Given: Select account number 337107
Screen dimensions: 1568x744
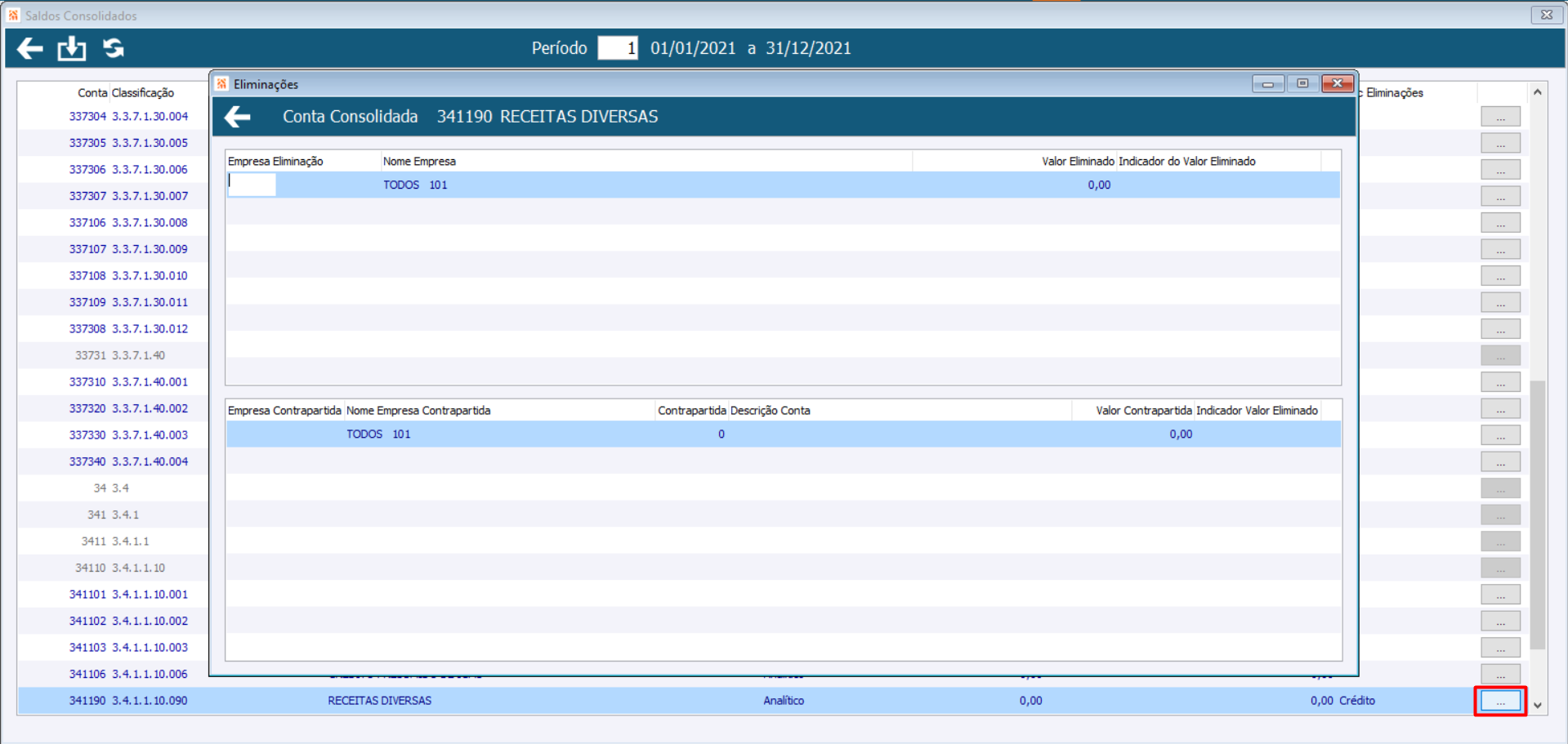Looking at the screenshot, I should pos(87,249).
